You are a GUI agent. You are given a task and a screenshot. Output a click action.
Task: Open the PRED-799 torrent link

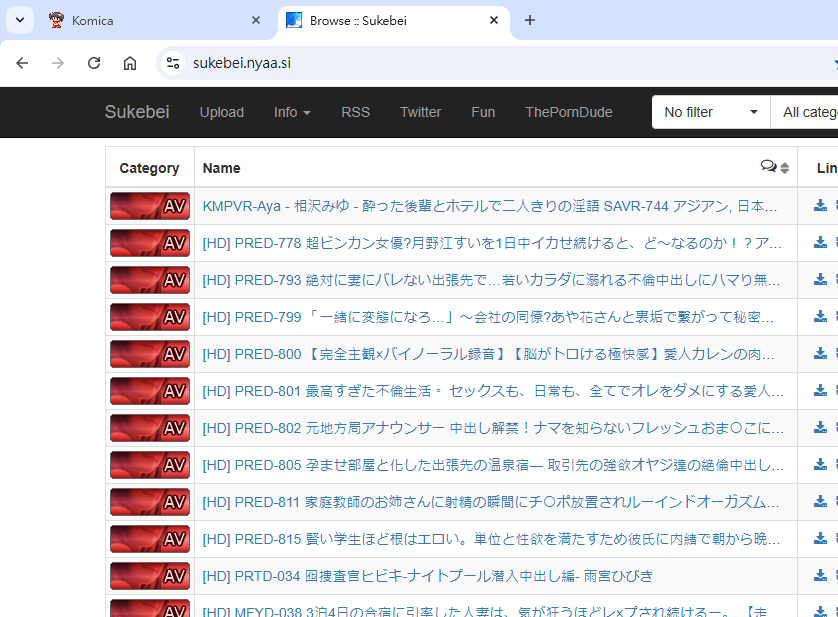(x=488, y=317)
